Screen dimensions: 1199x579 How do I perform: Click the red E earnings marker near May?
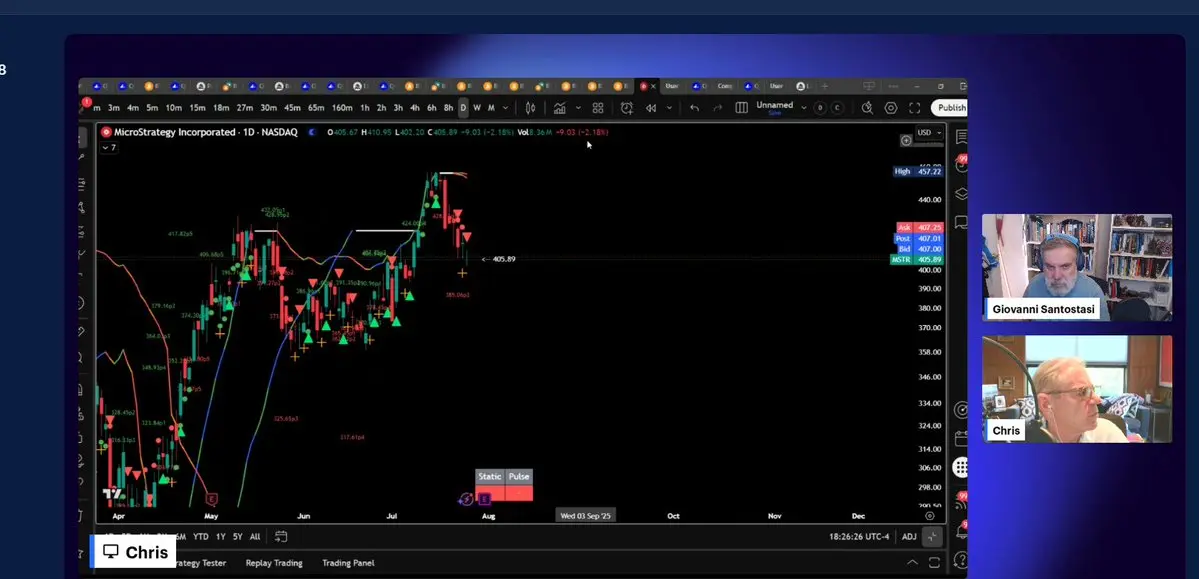(212, 499)
